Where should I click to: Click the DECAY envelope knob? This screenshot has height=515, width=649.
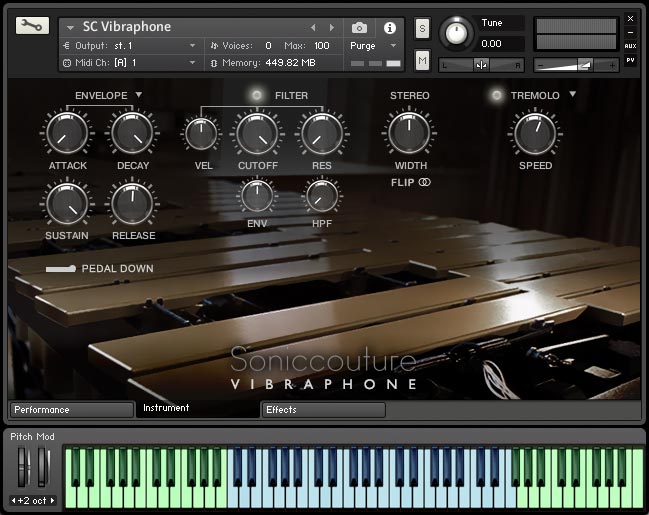(x=132, y=133)
